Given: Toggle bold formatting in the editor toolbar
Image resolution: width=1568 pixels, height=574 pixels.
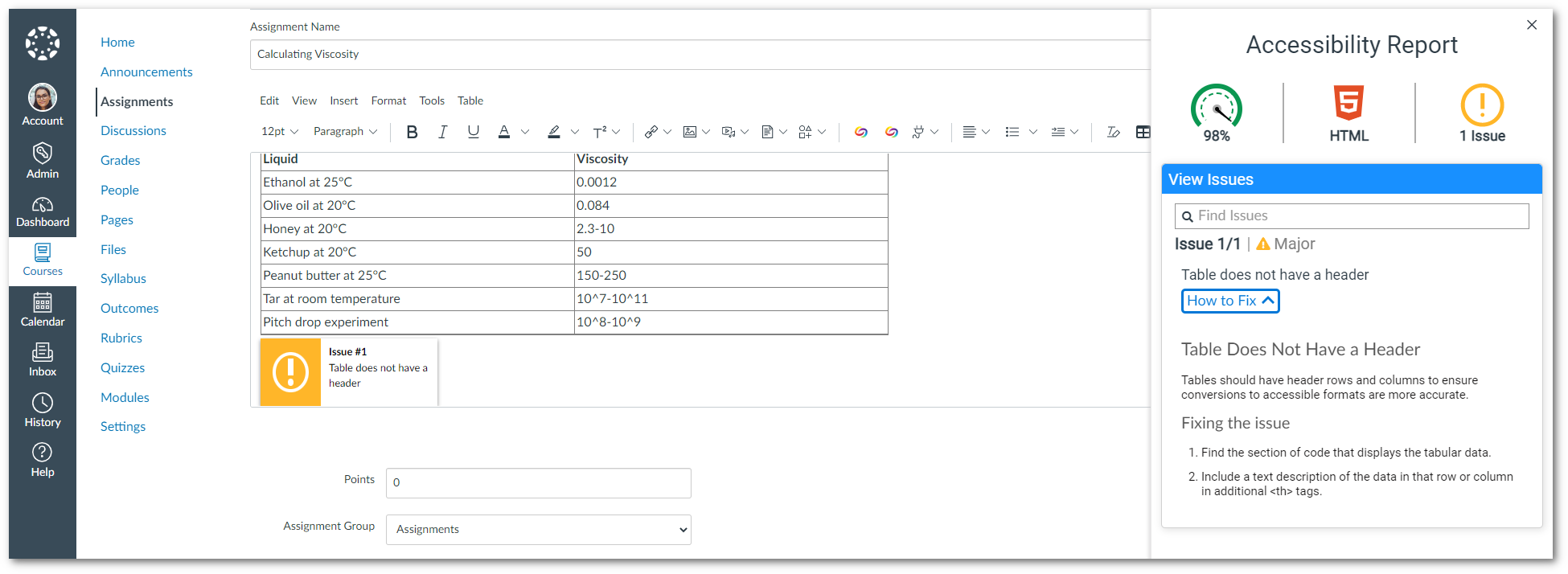Looking at the screenshot, I should [412, 132].
